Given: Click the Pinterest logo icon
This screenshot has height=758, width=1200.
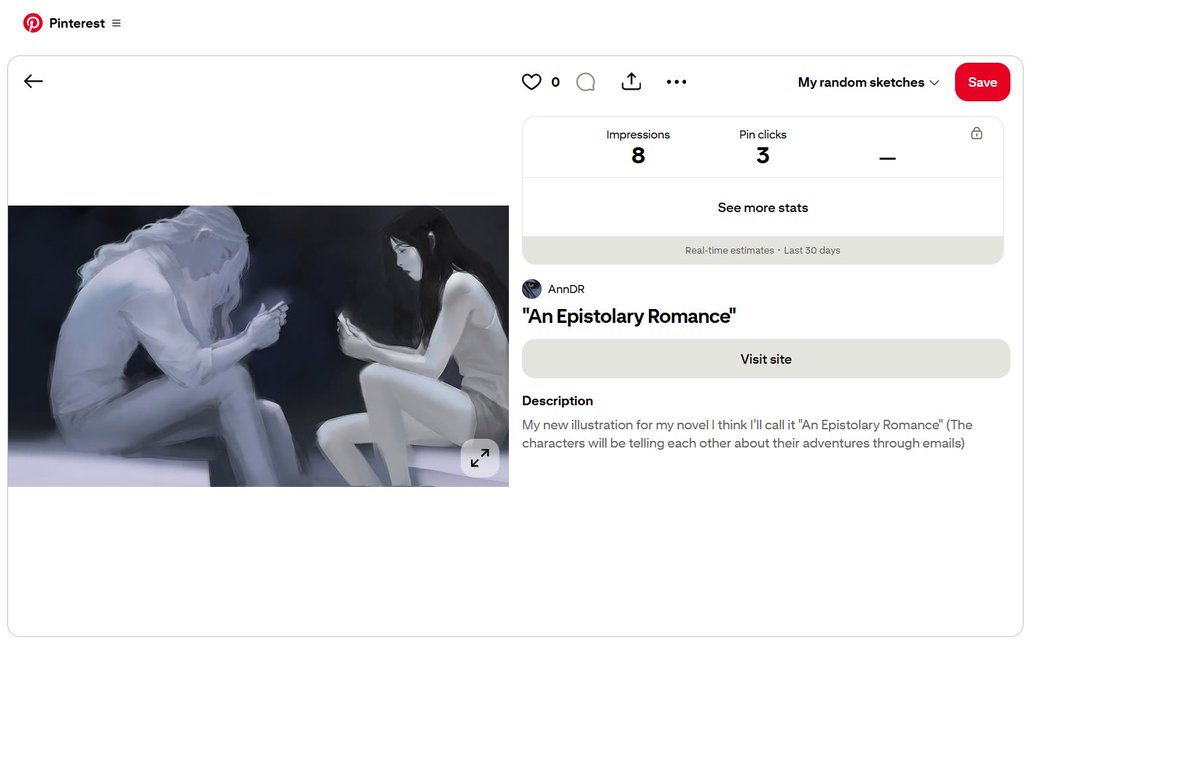Looking at the screenshot, I should [33, 23].
